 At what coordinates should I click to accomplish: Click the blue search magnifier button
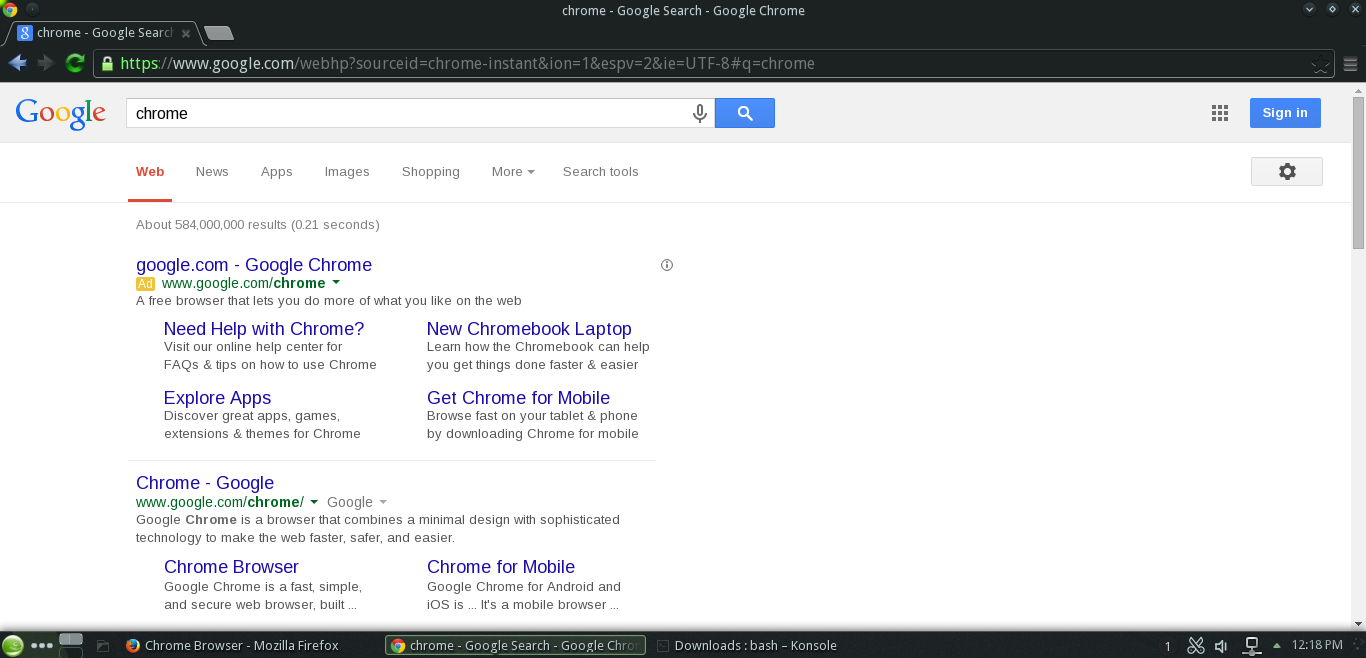click(x=745, y=113)
